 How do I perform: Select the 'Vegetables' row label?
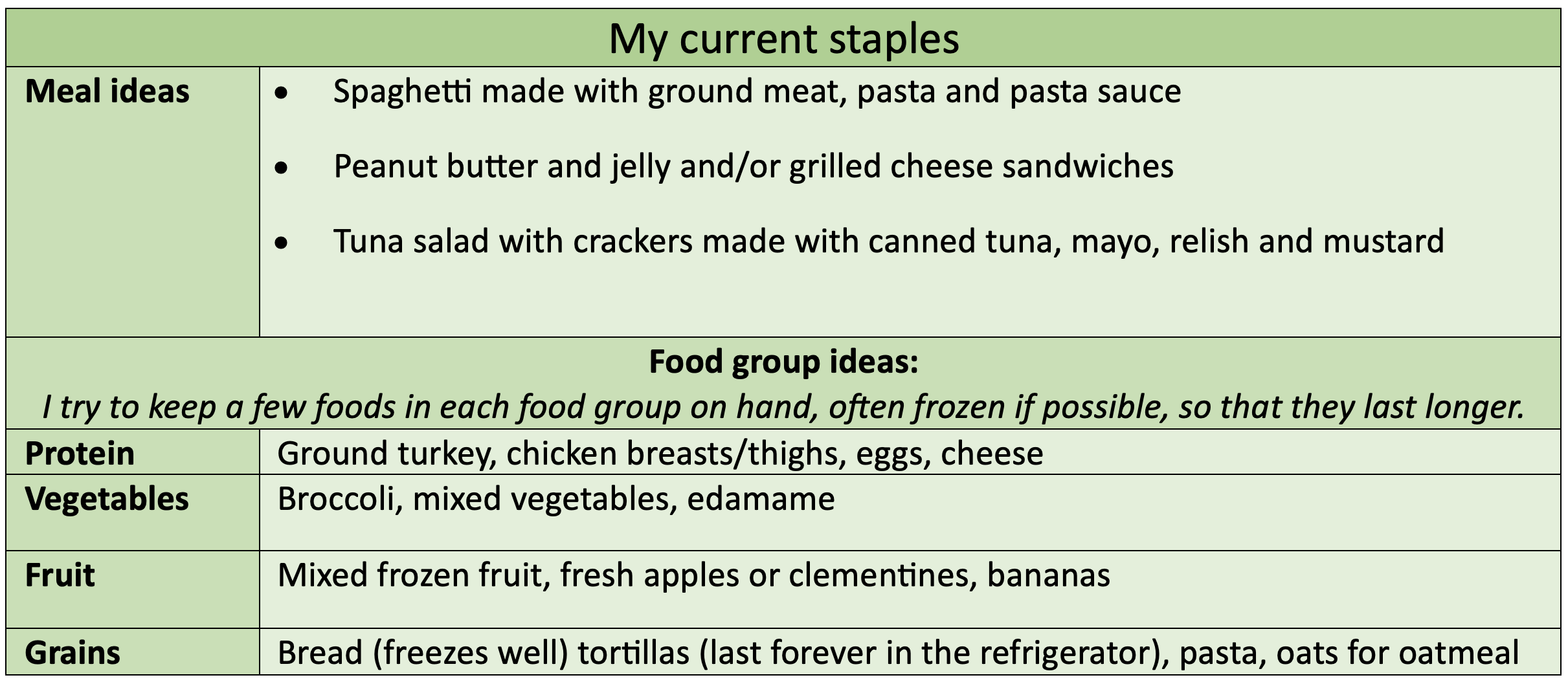tap(107, 499)
